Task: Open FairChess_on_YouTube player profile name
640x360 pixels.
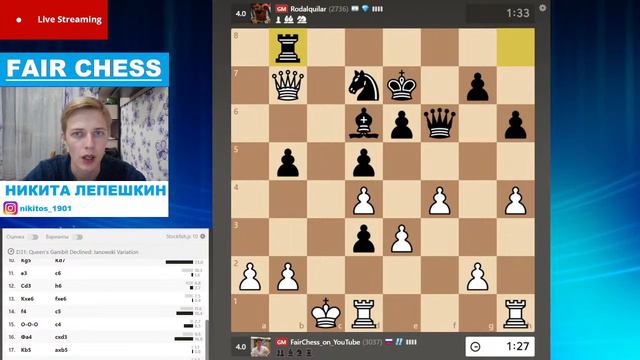Action: click(x=325, y=342)
